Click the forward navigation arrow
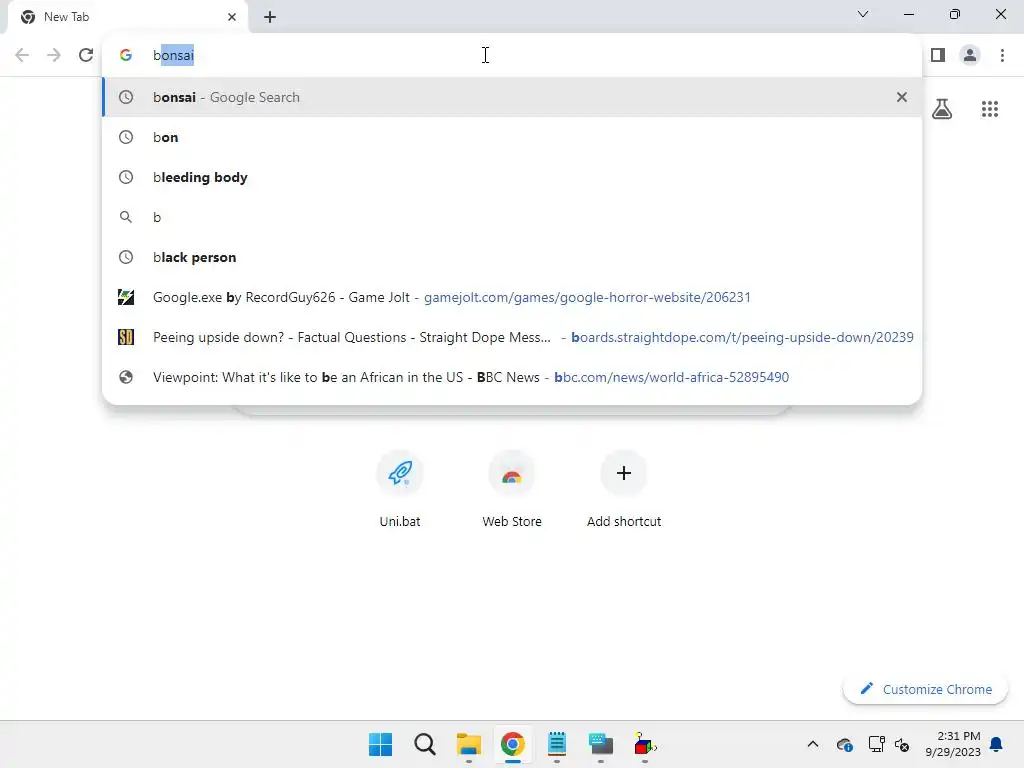The width and height of the screenshot is (1024, 768). pos(54,55)
